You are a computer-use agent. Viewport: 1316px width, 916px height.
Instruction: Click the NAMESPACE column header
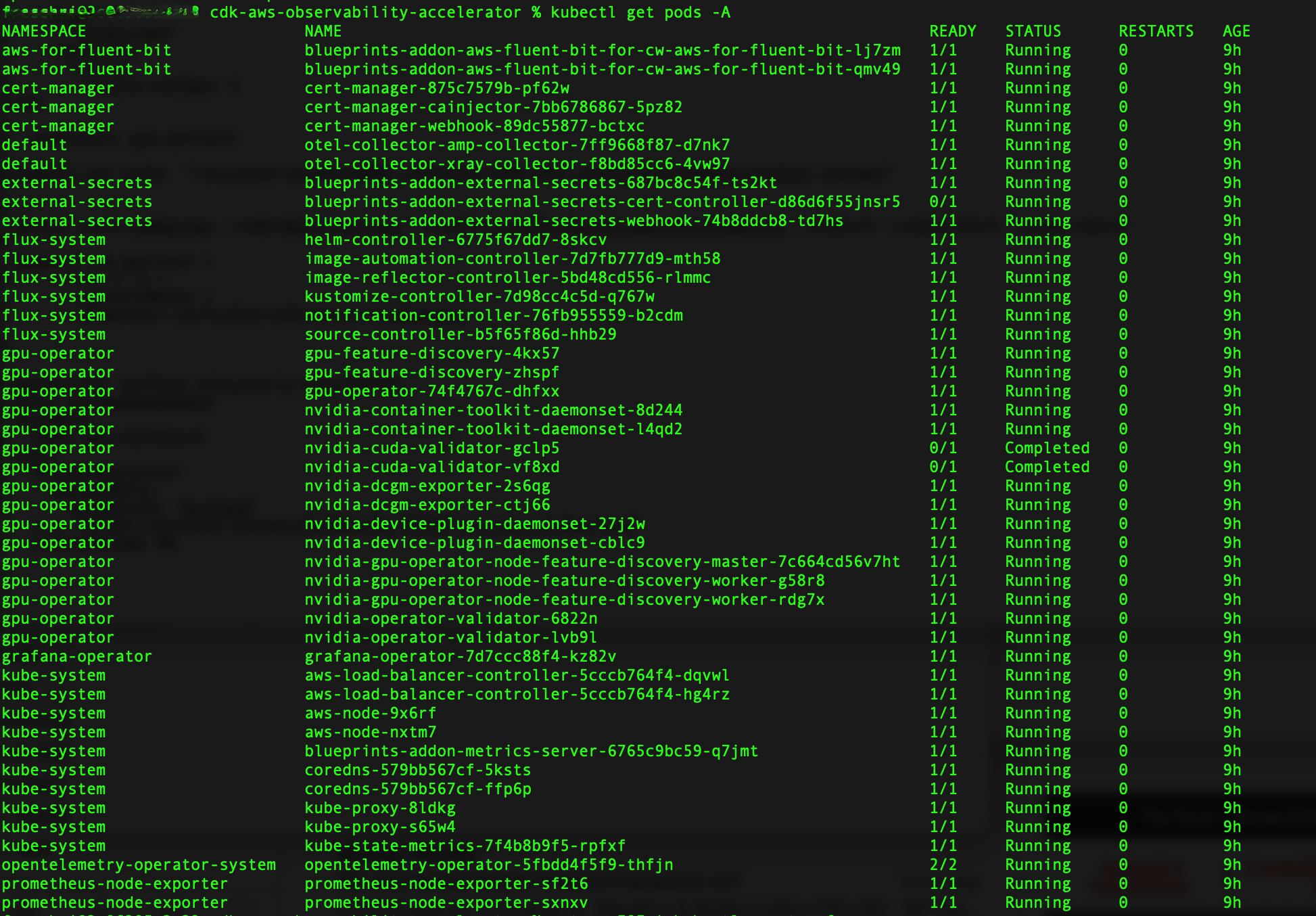pyautogui.click(x=44, y=31)
